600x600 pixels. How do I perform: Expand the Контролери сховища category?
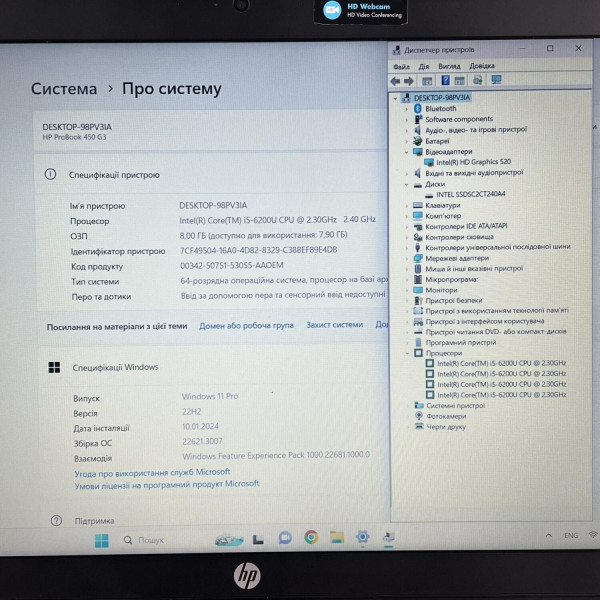[406, 237]
